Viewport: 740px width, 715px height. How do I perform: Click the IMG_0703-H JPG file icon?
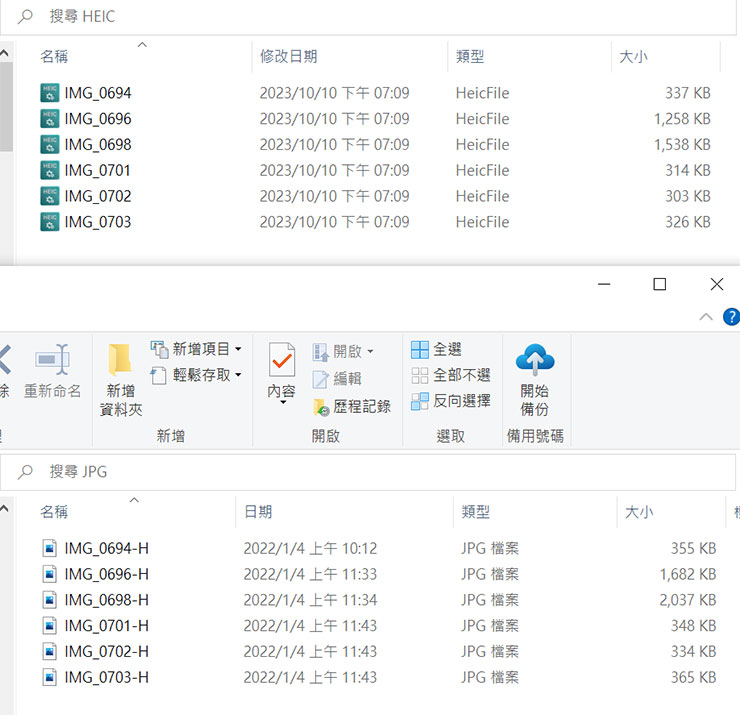pos(50,677)
